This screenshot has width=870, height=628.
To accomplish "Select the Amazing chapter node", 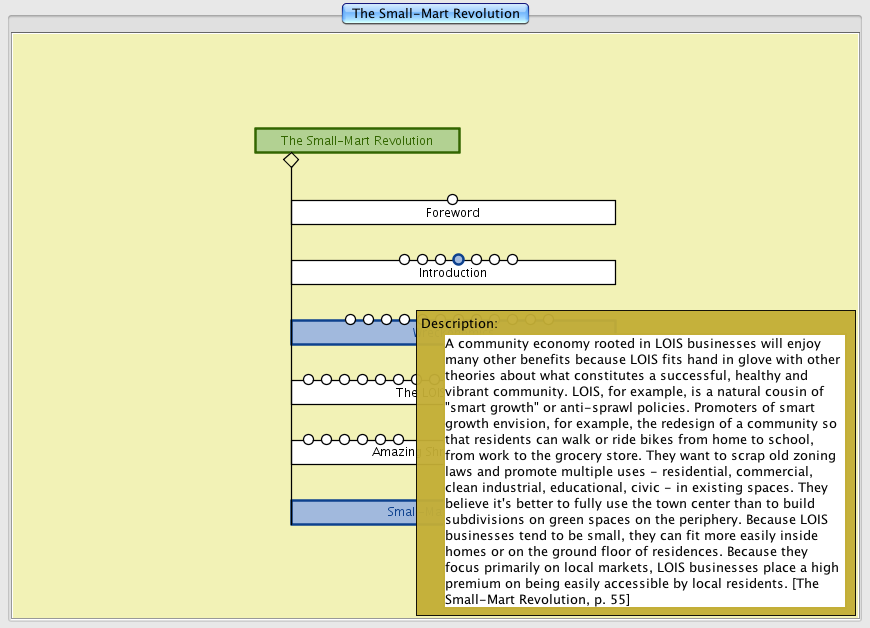I will pos(350,453).
